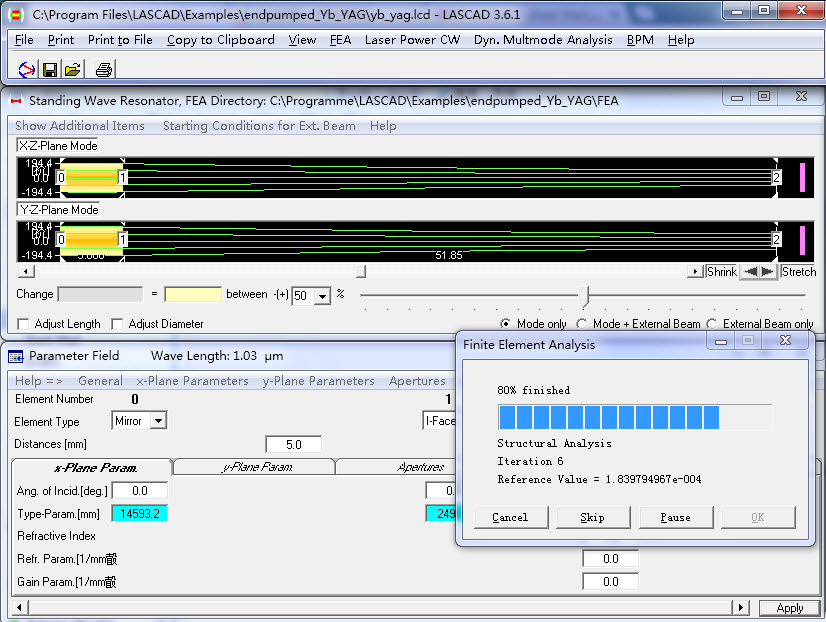The image size is (826, 622).
Task: Switch to y-Plane Param. tab
Action: coord(255,467)
